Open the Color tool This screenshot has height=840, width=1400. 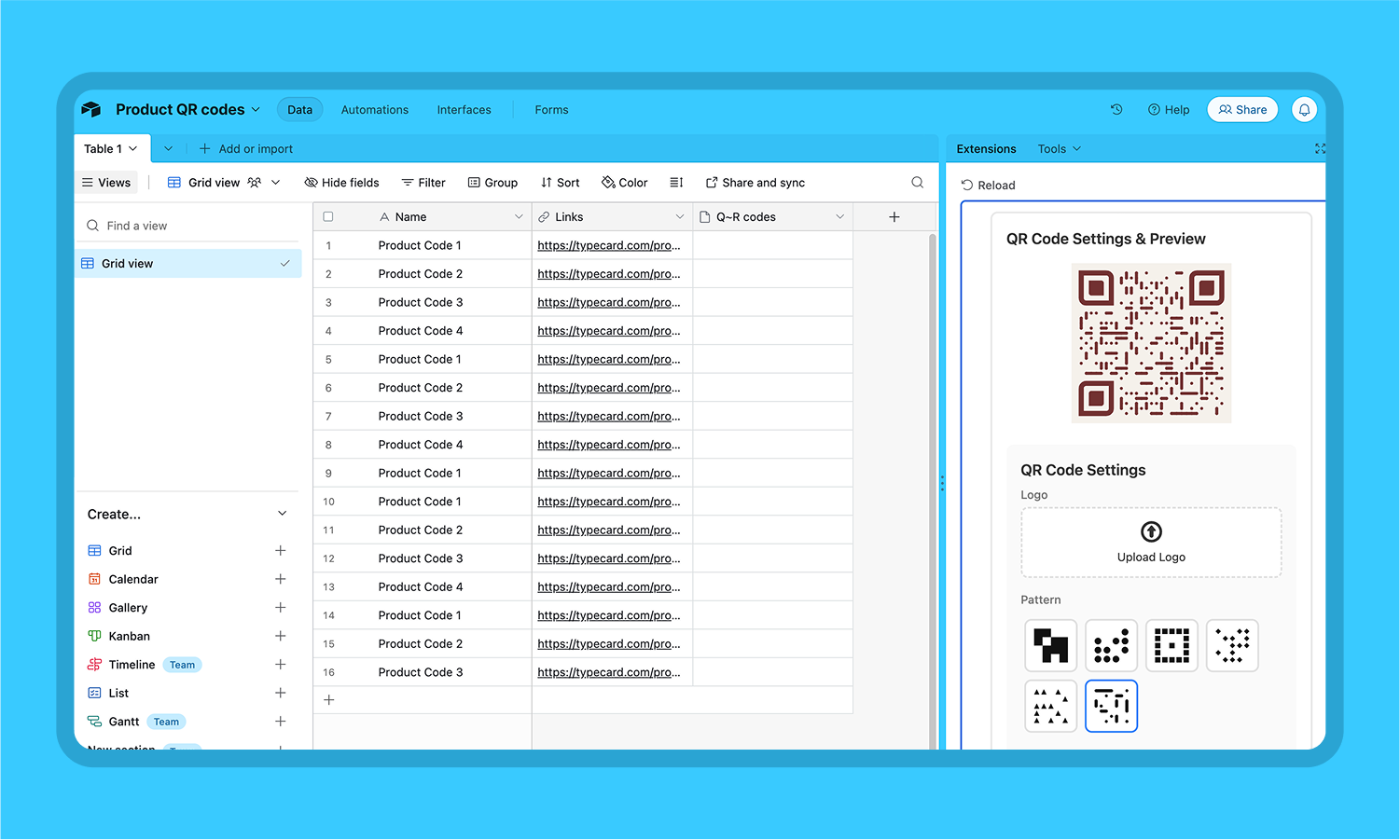tap(623, 182)
